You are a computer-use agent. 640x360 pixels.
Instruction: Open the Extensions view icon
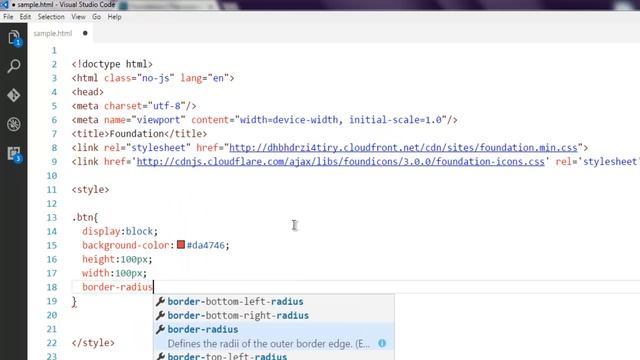click(14, 154)
